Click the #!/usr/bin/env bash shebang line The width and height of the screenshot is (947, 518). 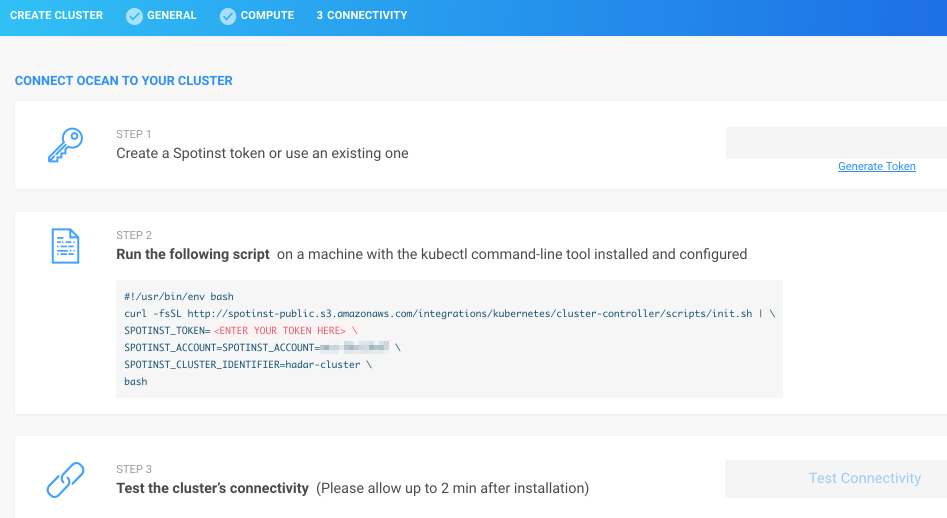(x=178, y=297)
